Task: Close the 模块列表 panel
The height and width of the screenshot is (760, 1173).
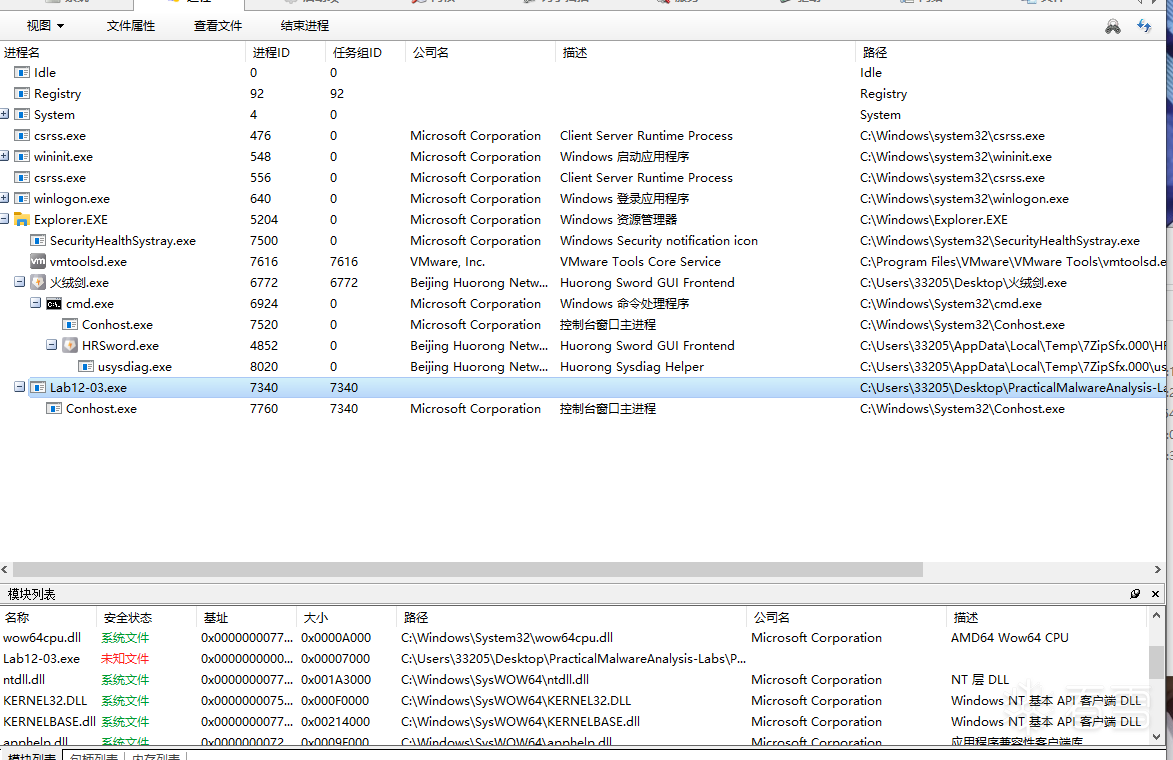Action: point(1155,593)
